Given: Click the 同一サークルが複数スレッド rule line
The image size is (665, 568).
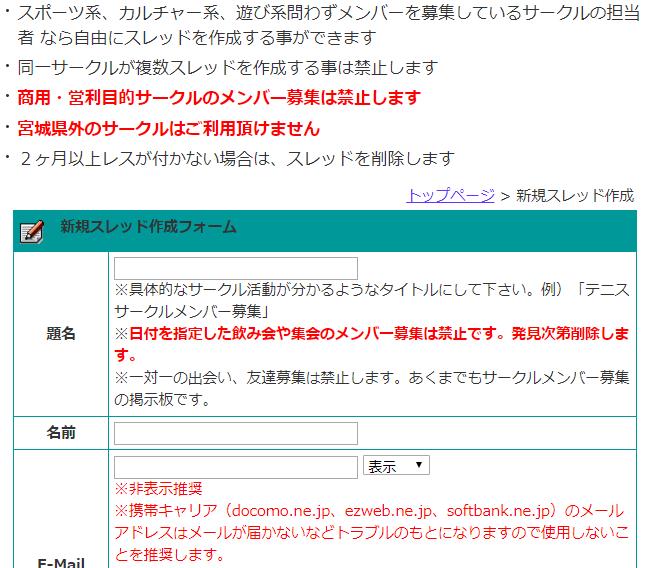Looking at the screenshot, I should (227, 67).
